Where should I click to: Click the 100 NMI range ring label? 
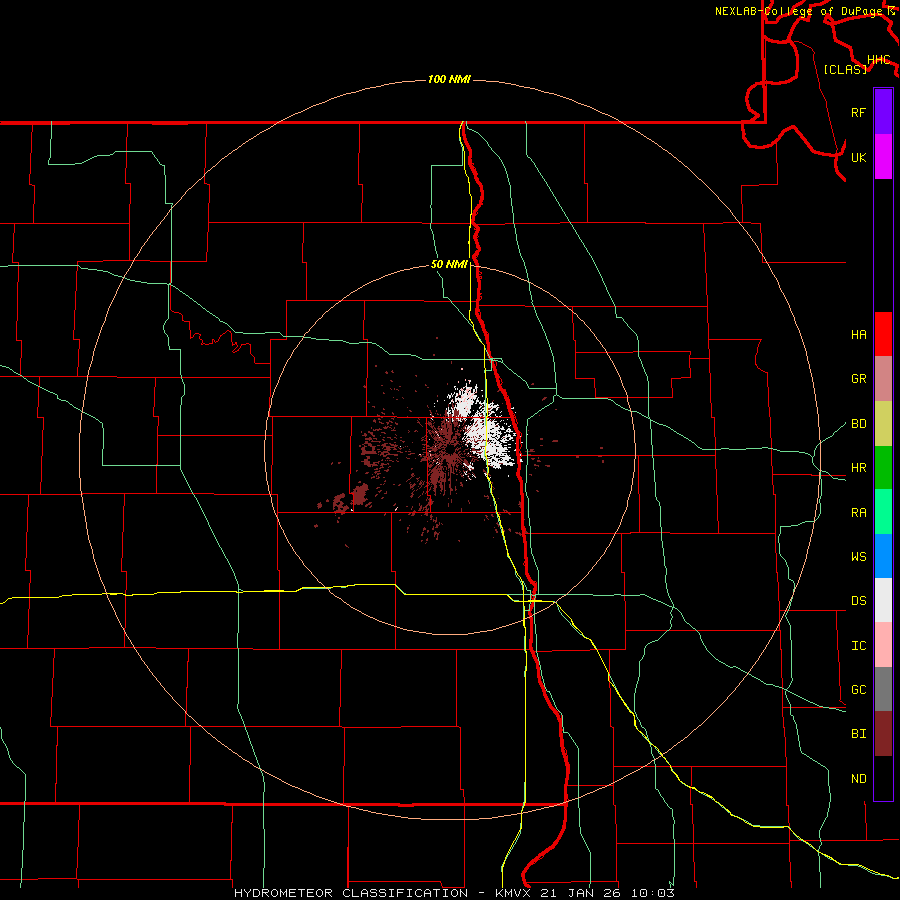[449, 79]
